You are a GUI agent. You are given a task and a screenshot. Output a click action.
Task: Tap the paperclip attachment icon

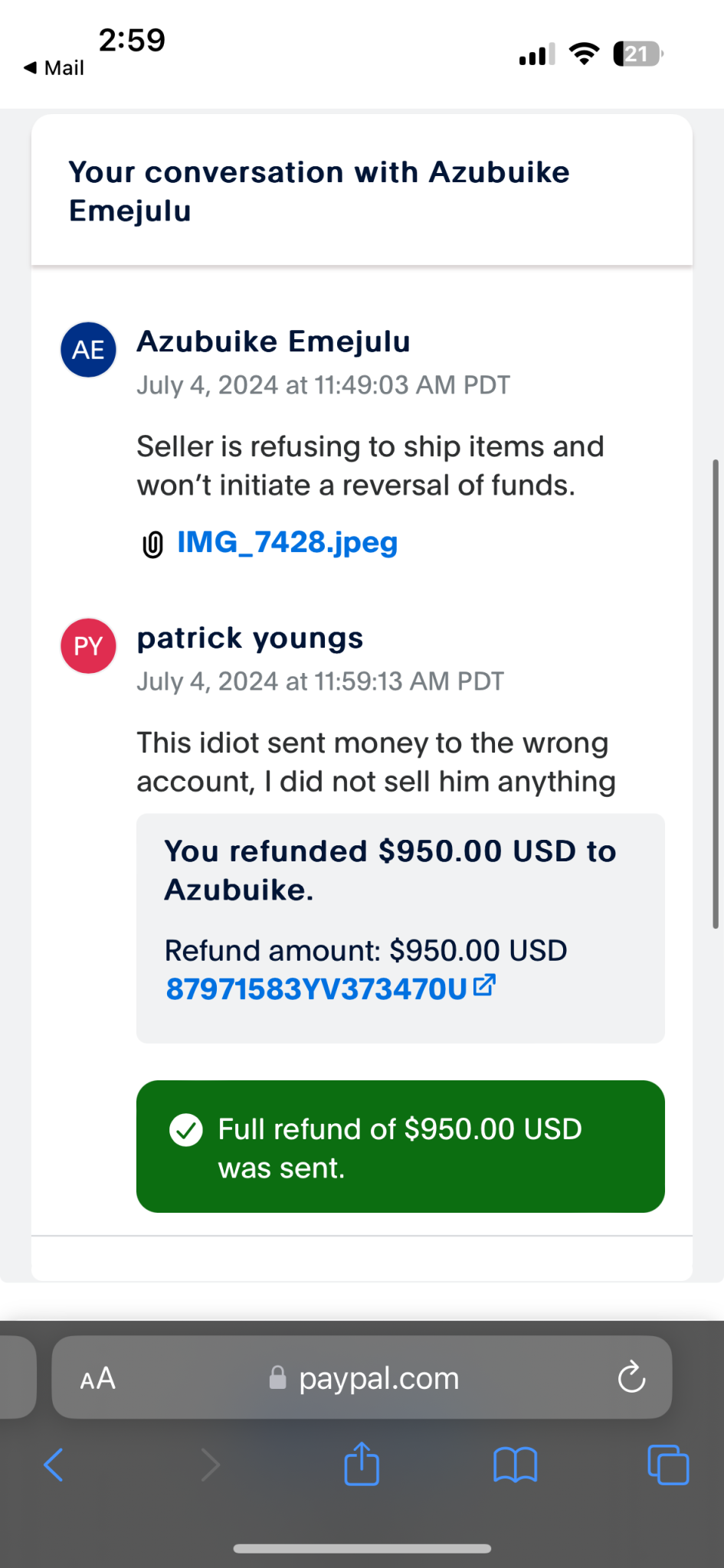coord(152,544)
